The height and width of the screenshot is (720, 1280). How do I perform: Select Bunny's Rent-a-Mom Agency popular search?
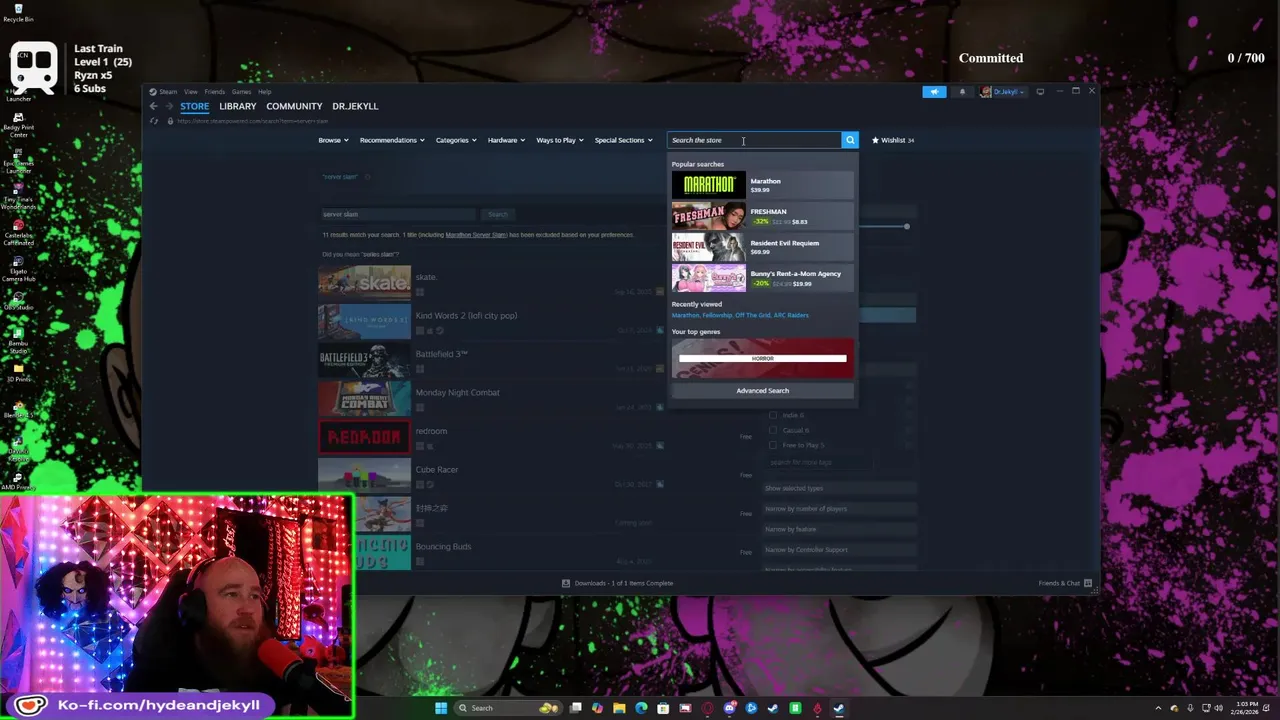tap(763, 278)
